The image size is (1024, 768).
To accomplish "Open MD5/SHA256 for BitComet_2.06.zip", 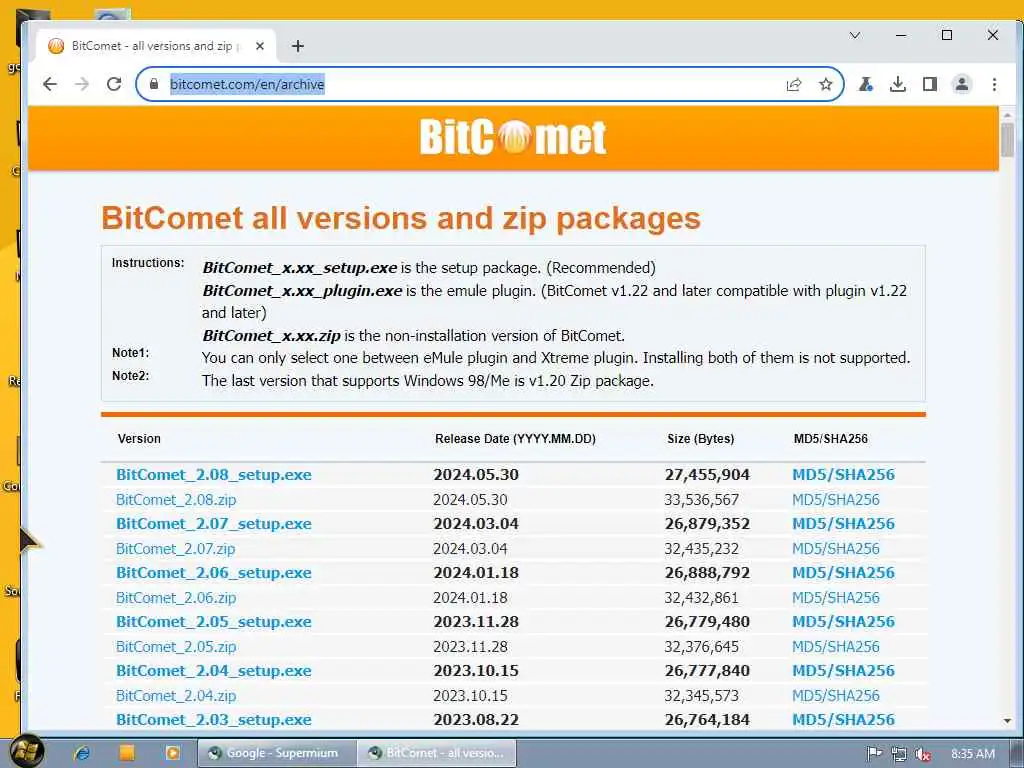I will [x=836, y=598].
